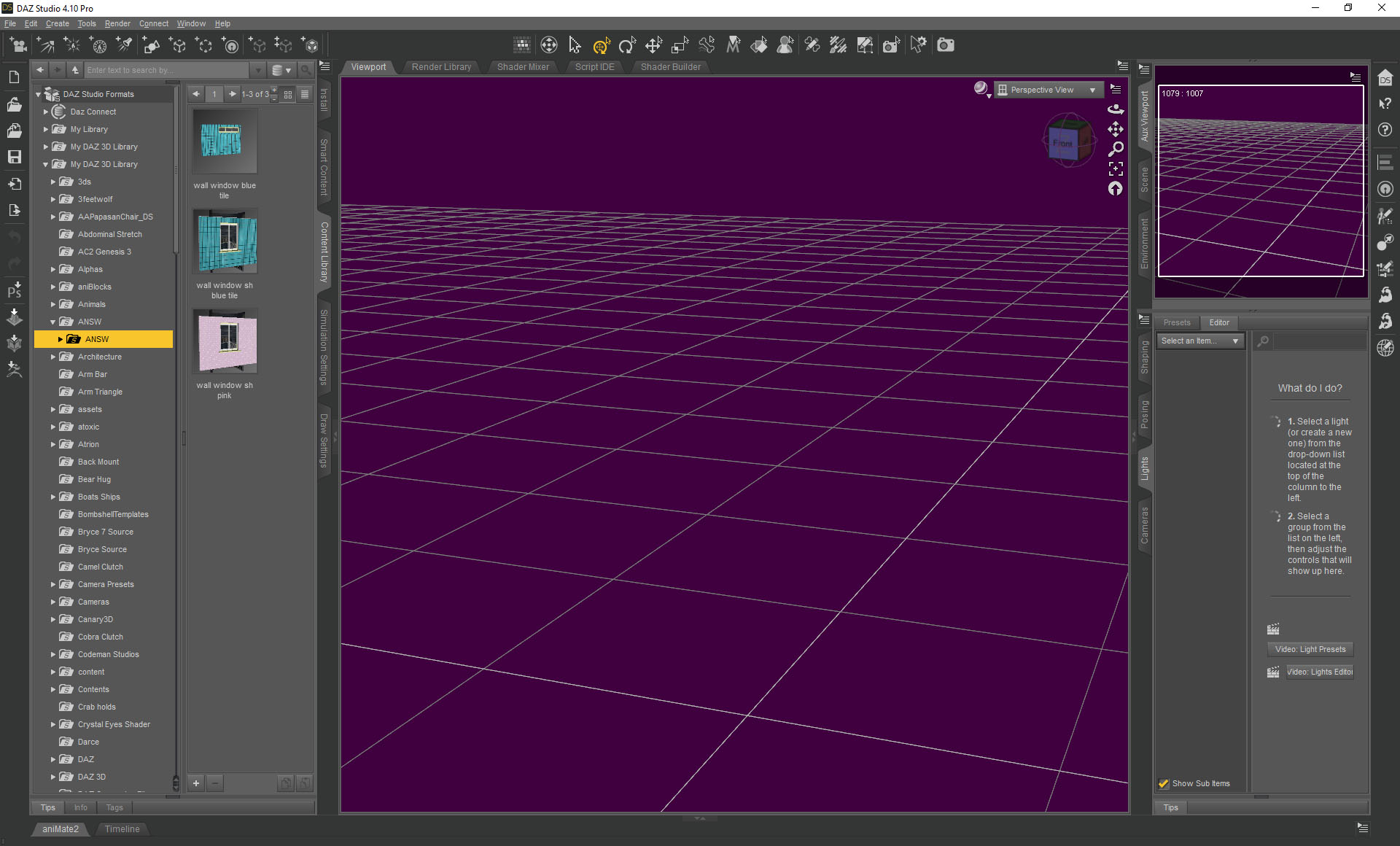
Task: Click the Render camera icon in toolbar
Action: click(945, 46)
